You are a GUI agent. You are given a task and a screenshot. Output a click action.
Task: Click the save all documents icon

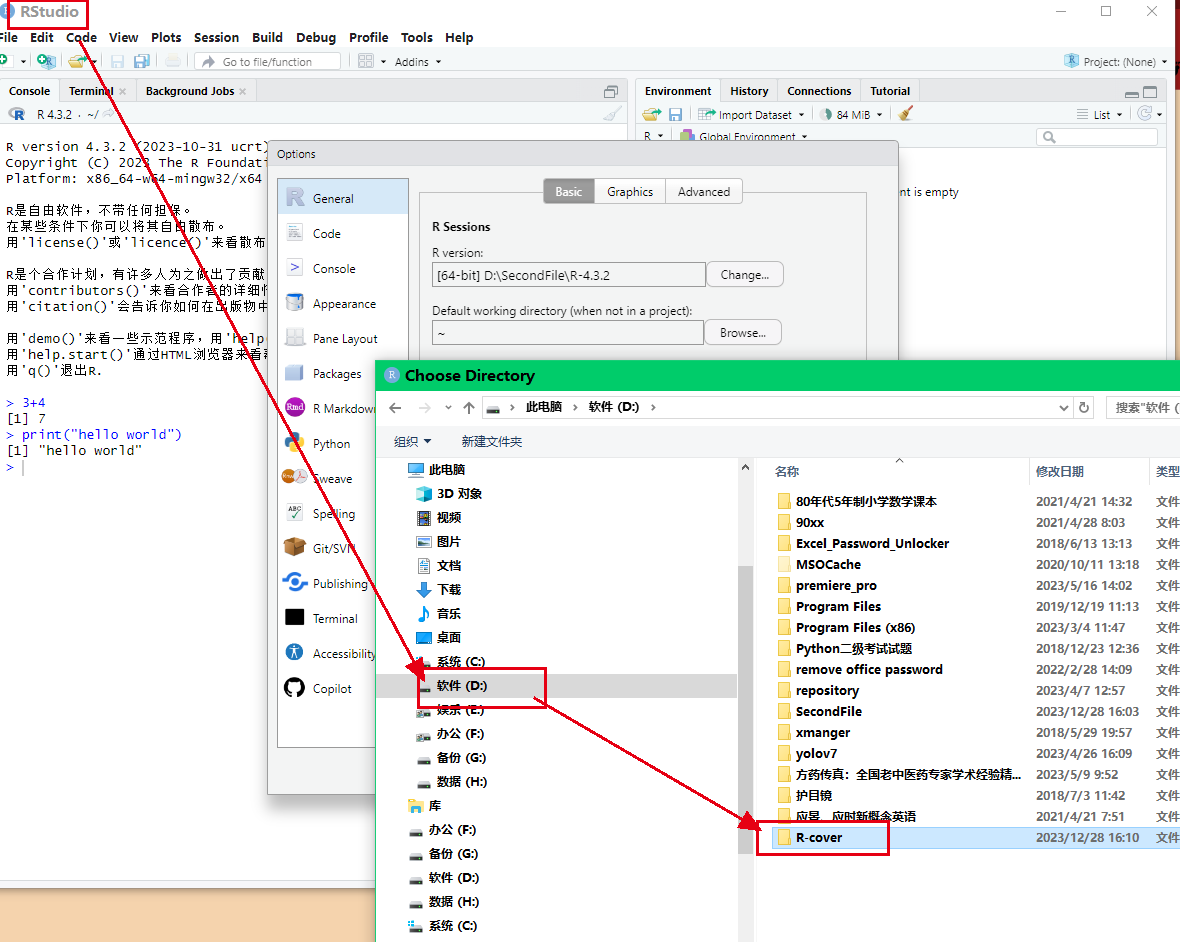pyautogui.click(x=141, y=61)
